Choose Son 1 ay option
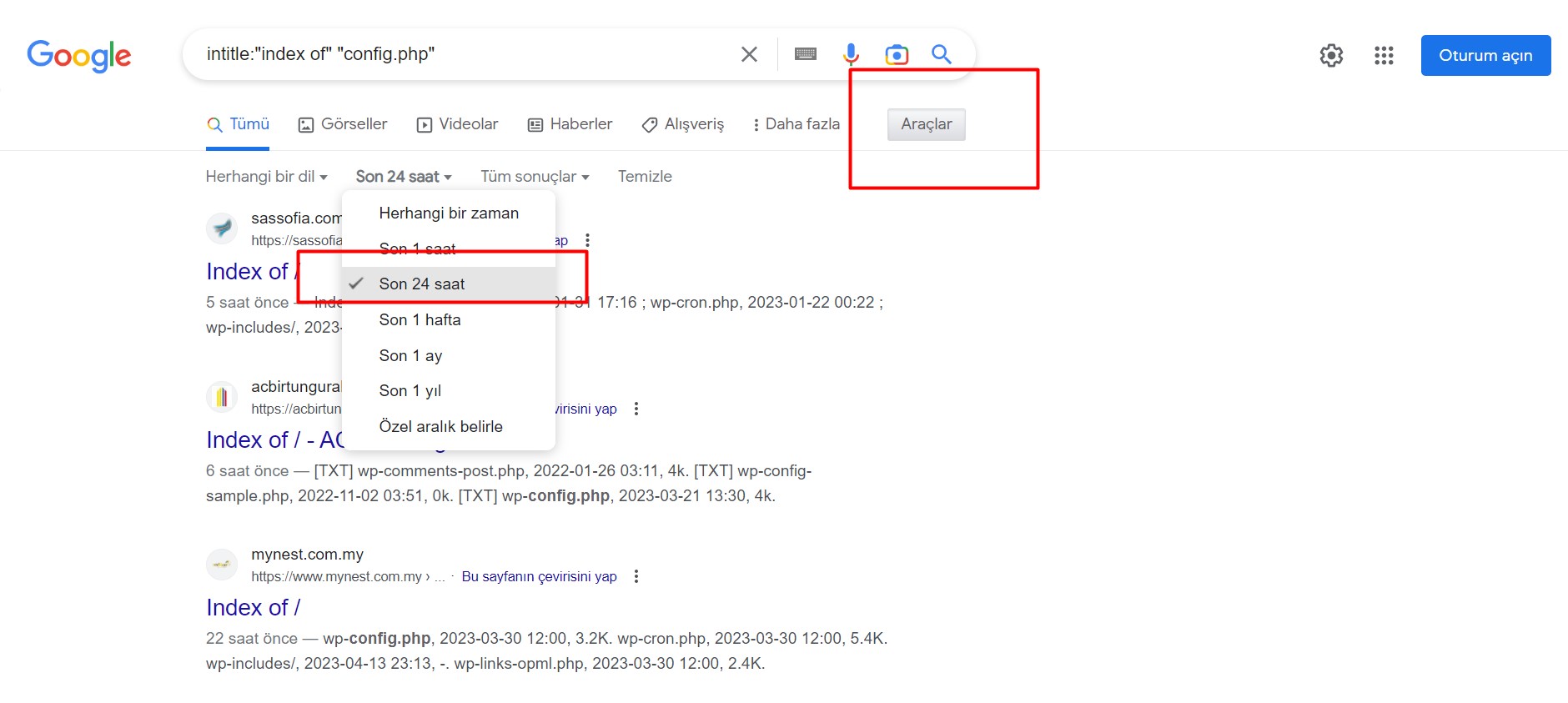 (449, 356)
